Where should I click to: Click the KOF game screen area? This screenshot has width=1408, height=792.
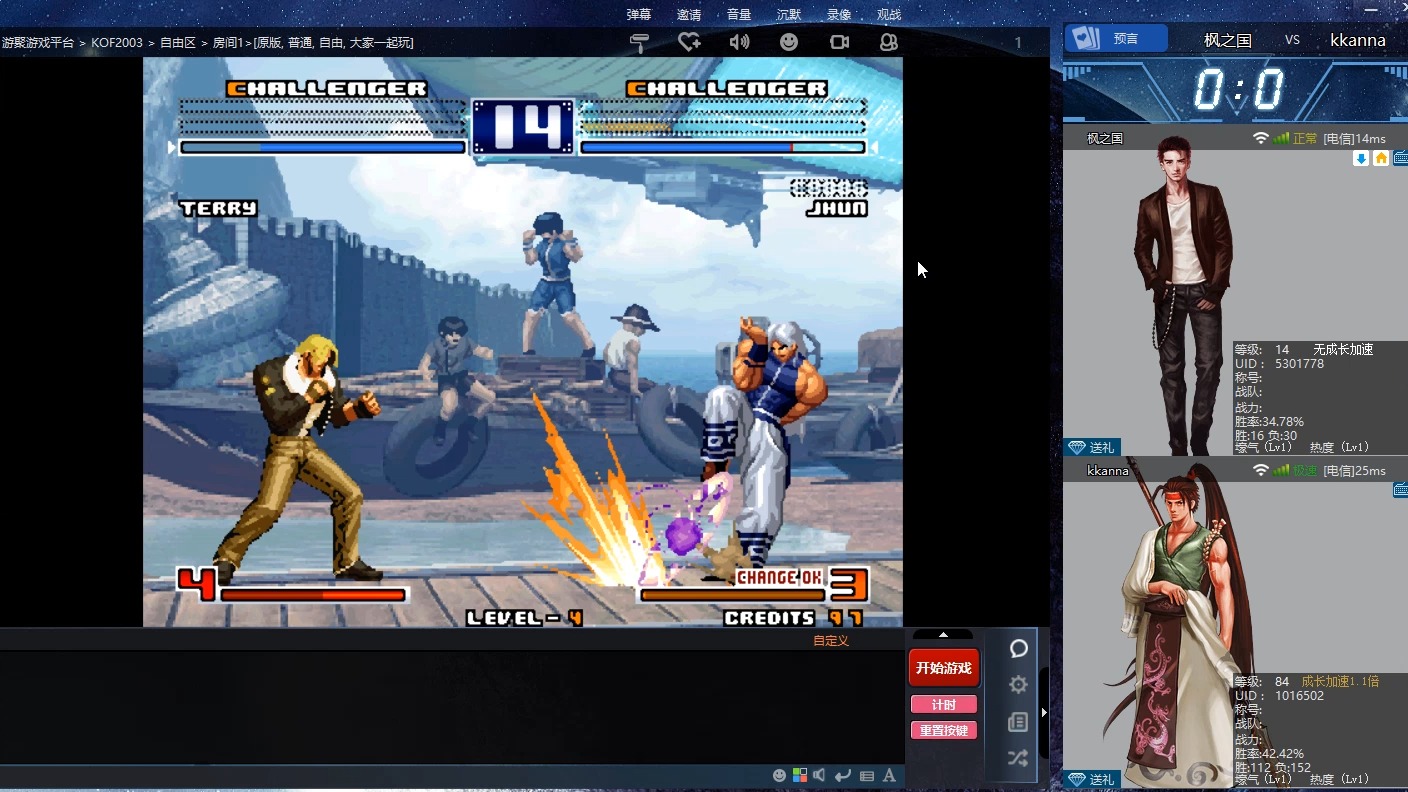tap(523, 342)
